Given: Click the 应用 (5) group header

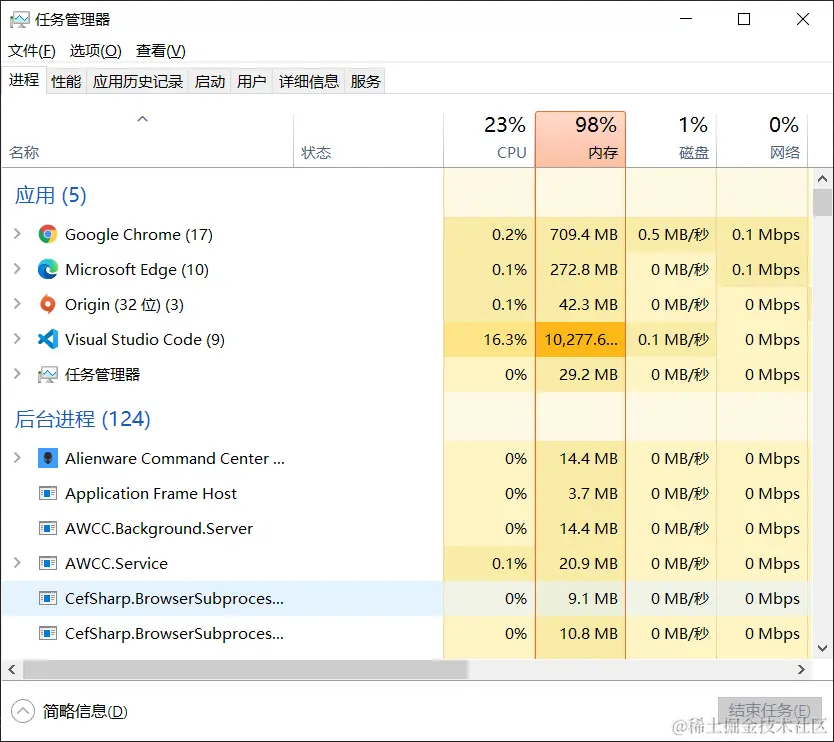Looking at the screenshot, I should [x=51, y=195].
